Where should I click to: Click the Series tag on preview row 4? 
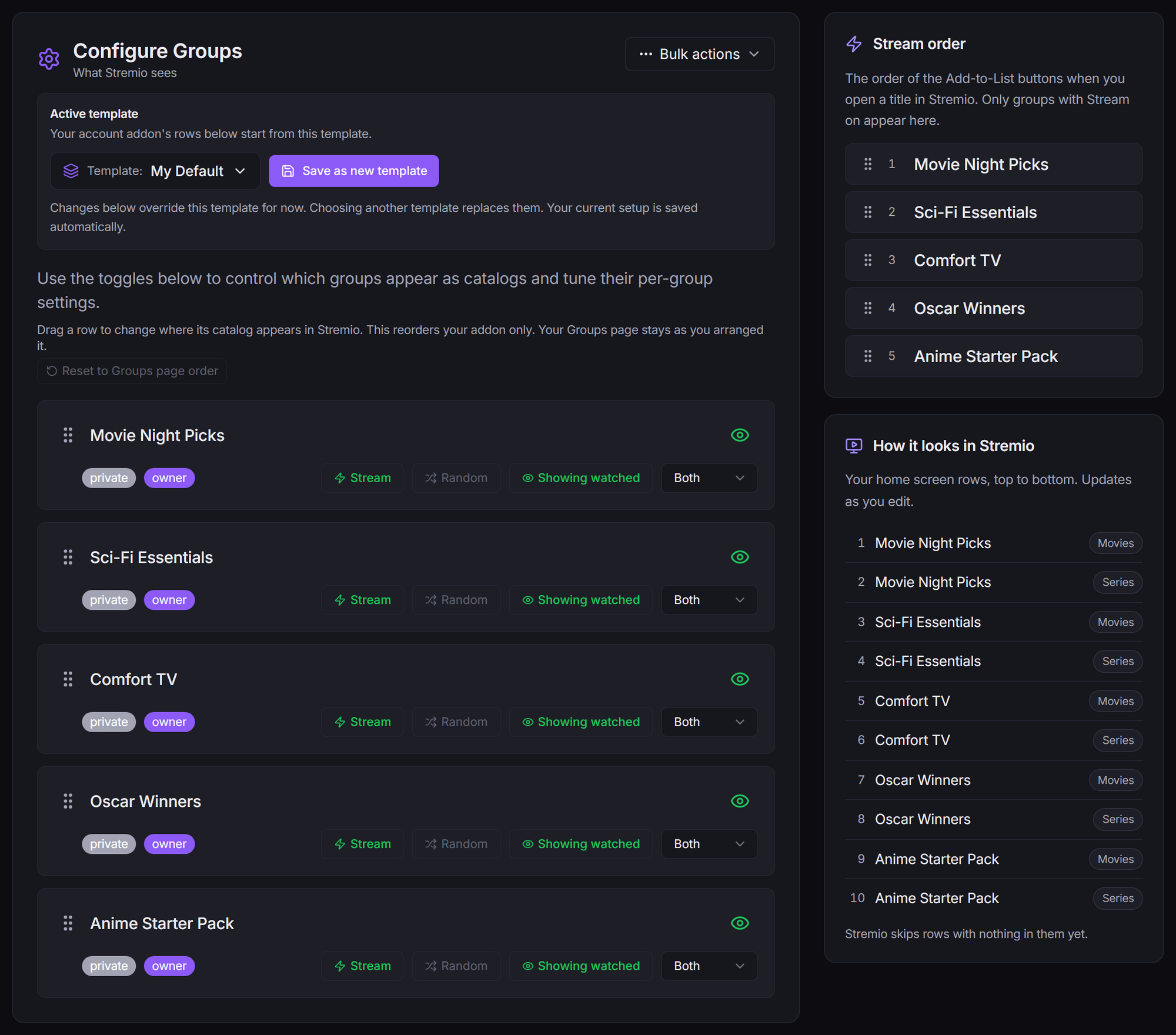1118,662
